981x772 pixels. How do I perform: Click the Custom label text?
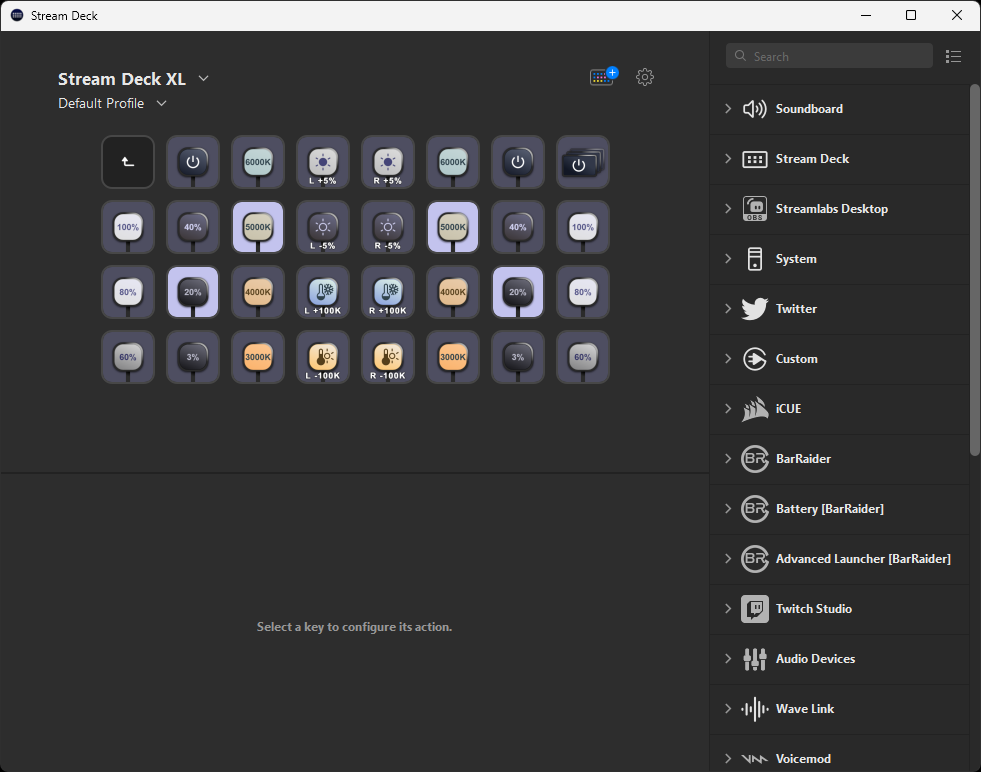pos(796,359)
